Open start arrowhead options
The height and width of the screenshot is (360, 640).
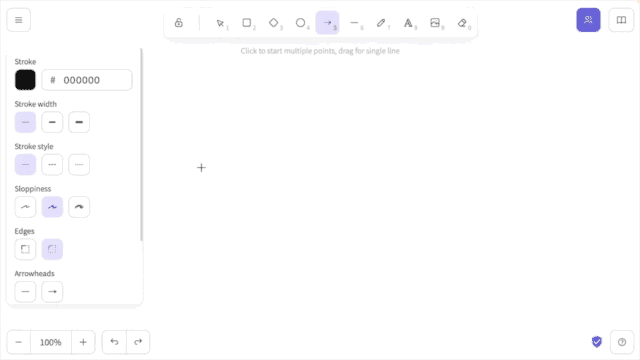(x=25, y=291)
